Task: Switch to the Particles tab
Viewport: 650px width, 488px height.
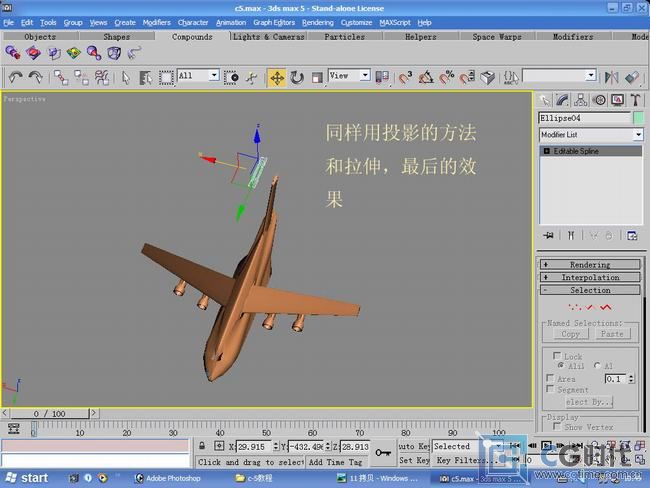Action: click(344, 37)
